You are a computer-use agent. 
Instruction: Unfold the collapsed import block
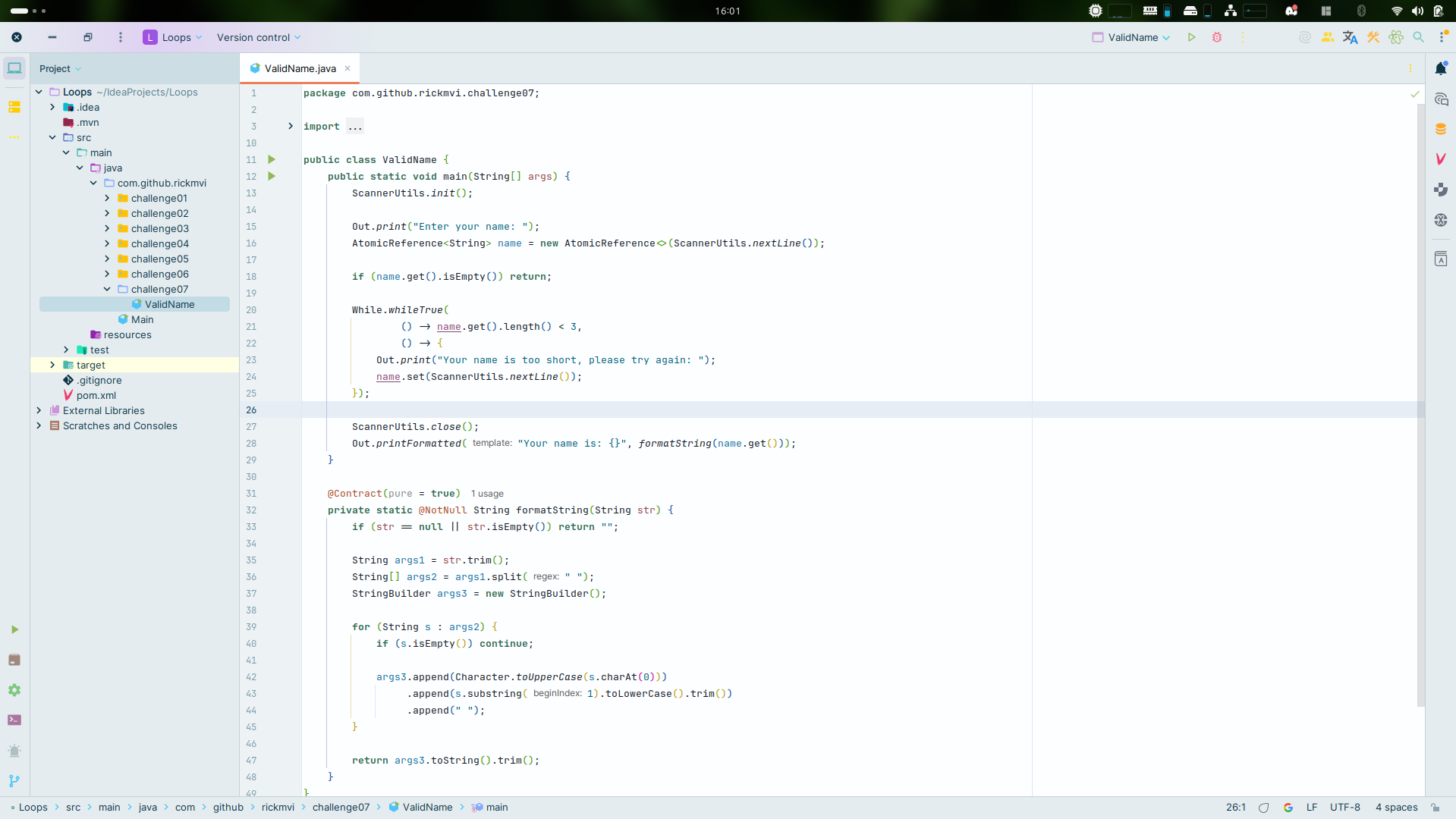pos(291,126)
